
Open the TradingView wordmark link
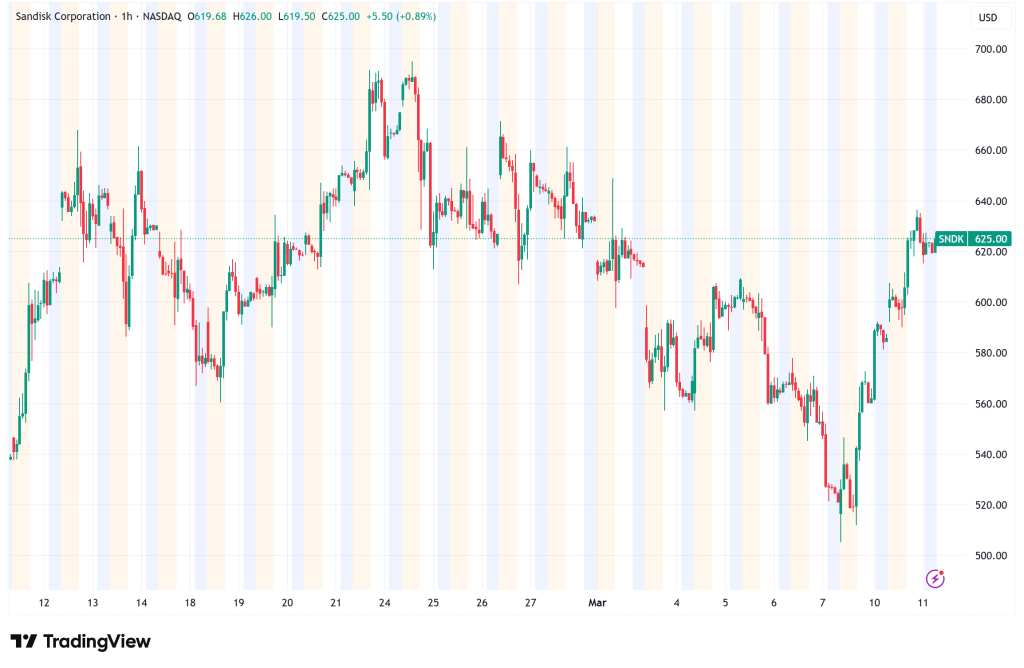95,640
